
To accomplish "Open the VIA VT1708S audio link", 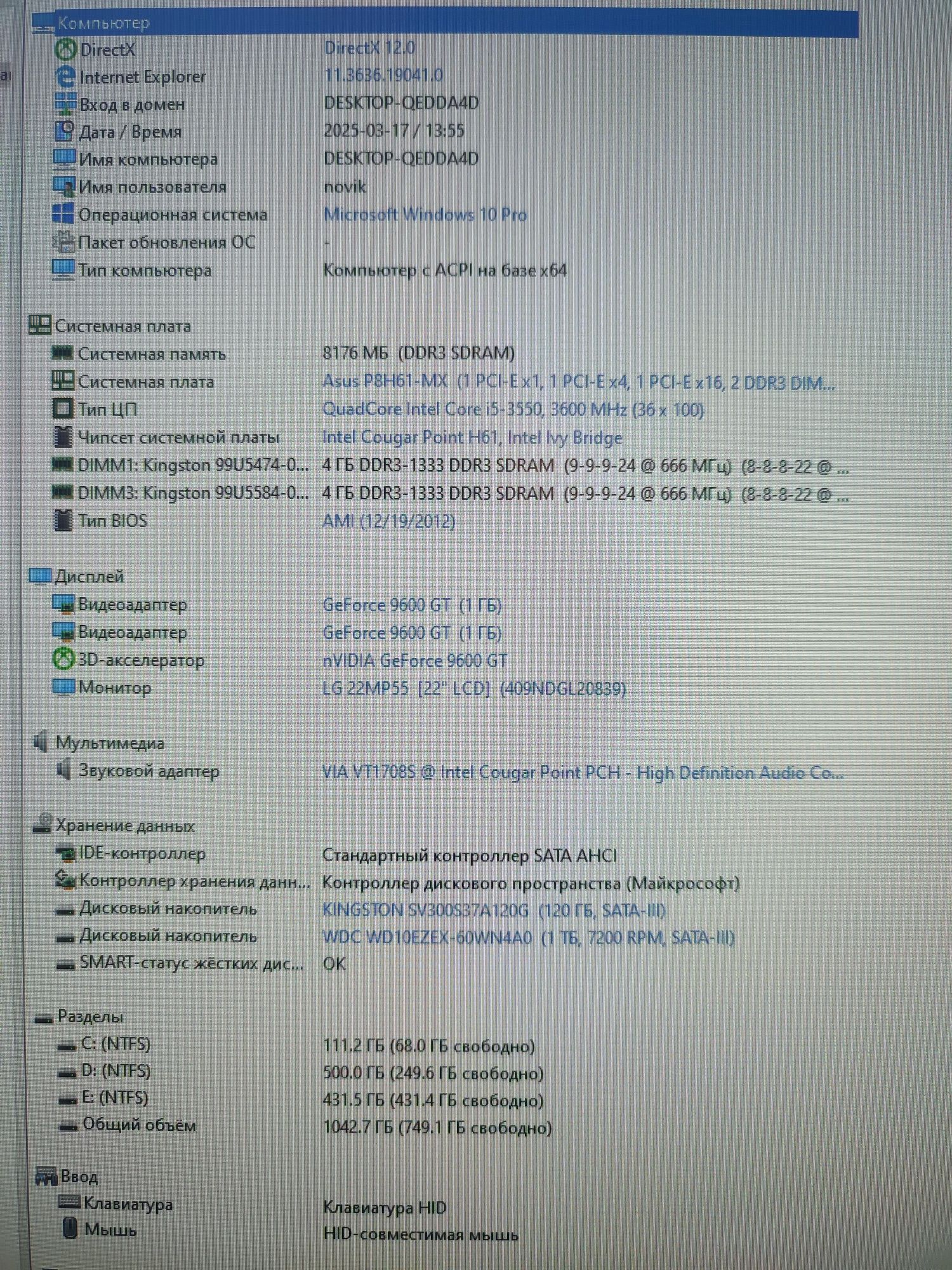I will 583,772.
